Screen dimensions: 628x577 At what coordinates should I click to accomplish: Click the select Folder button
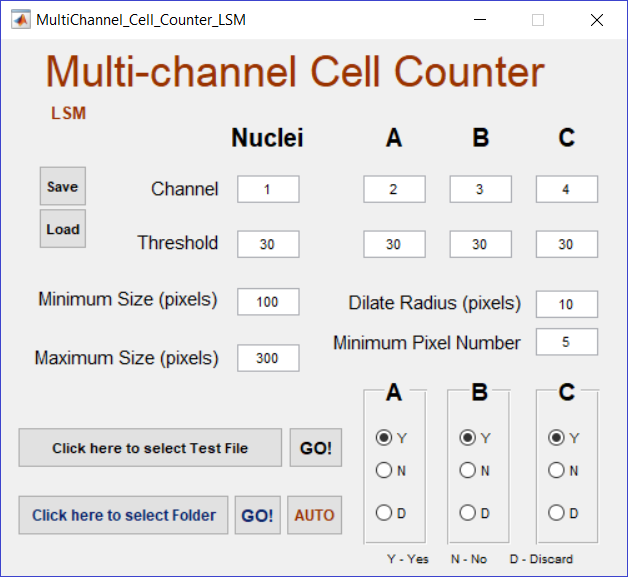(123, 515)
